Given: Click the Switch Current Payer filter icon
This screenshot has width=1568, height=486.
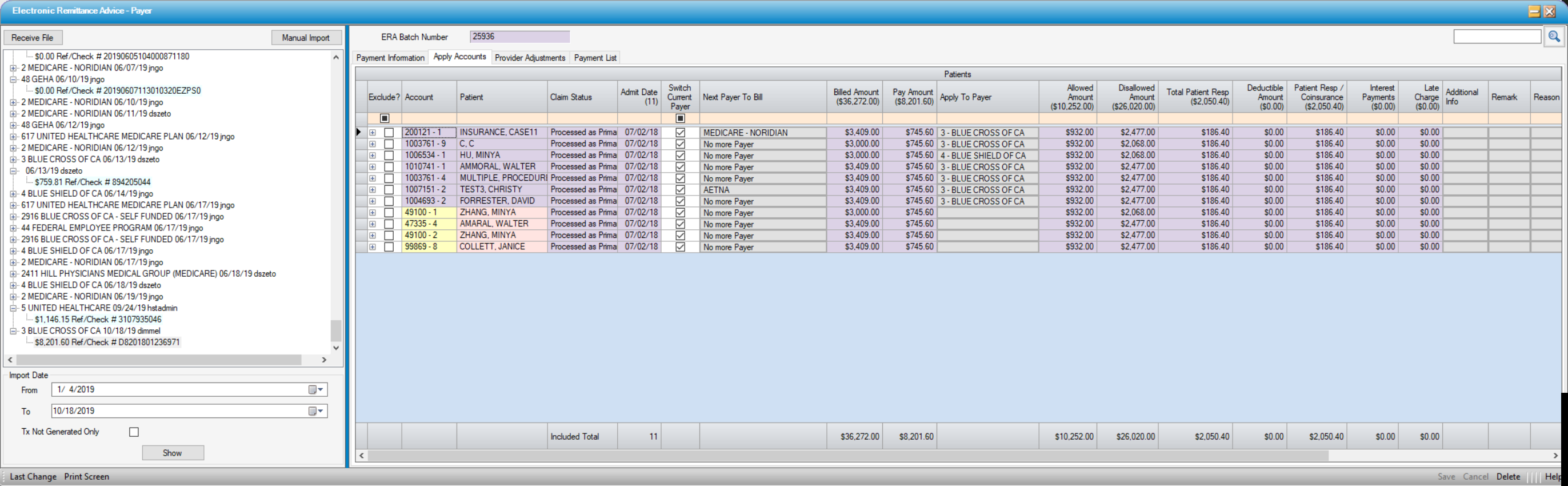Looking at the screenshot, I should coord(680,118).
